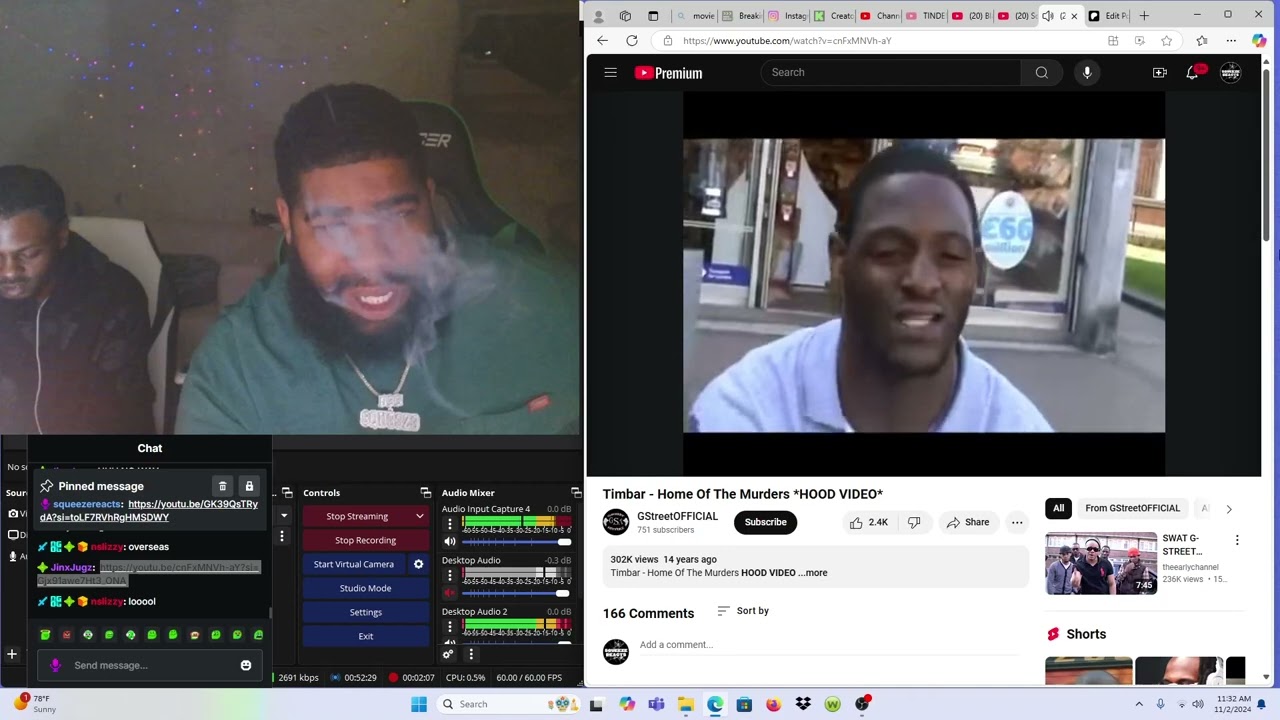Open a new Edge browser tab
The width and height of the screenshot is (1280, 720).
[1144, 16]
